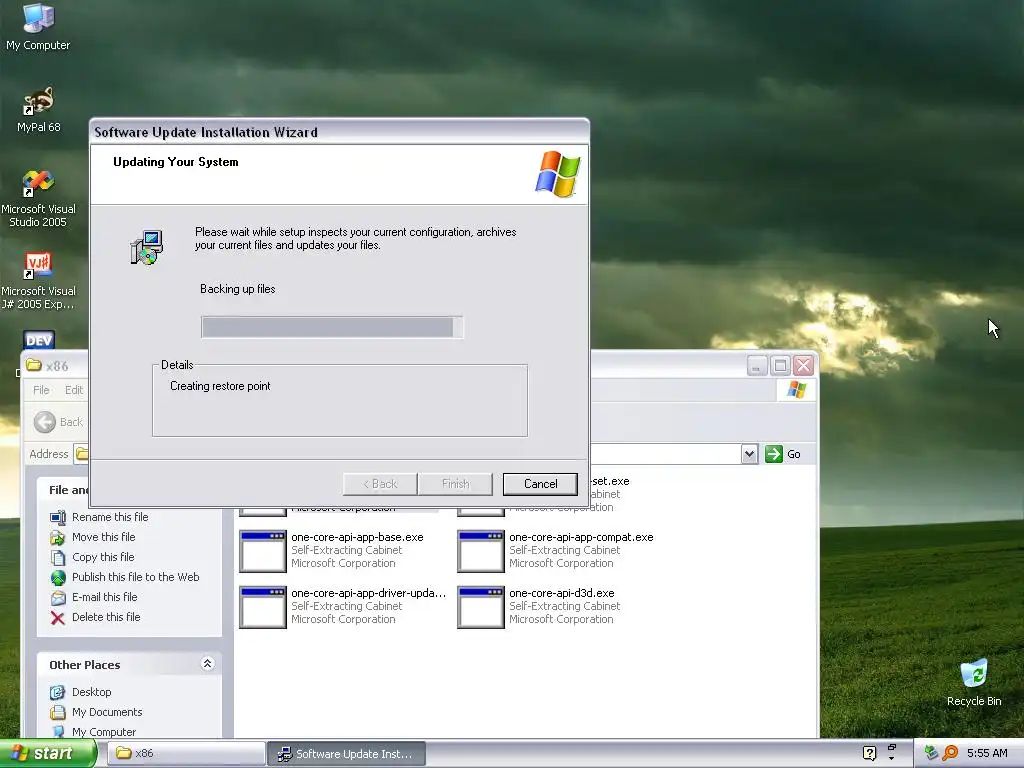Click My Documents icon in Other Places

click(x=58, y=712)
